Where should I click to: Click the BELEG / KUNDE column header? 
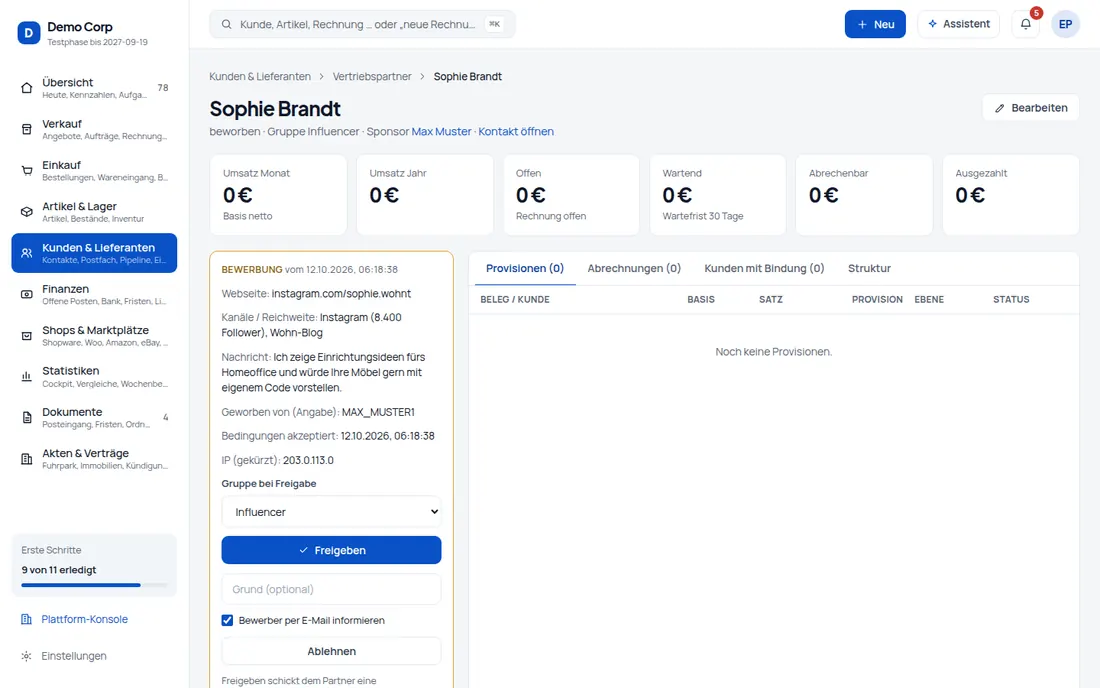[x=515, y=299]
